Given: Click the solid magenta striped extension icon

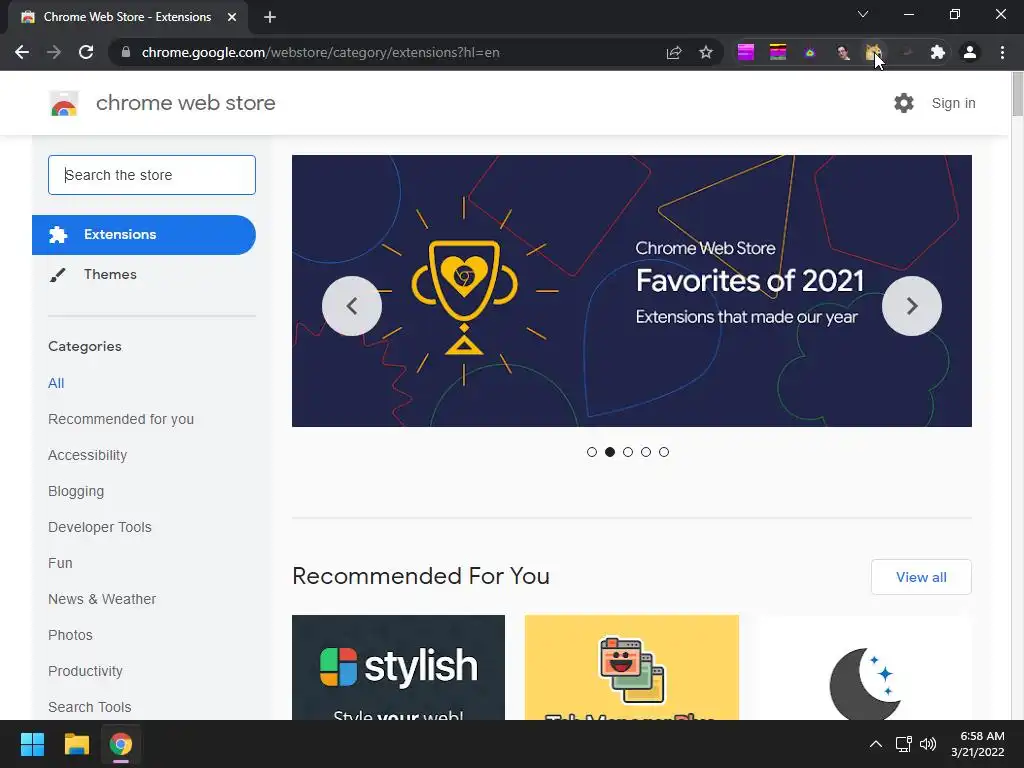Looking at the screenshot, I should pyautogui.click(x=746, y=52).
